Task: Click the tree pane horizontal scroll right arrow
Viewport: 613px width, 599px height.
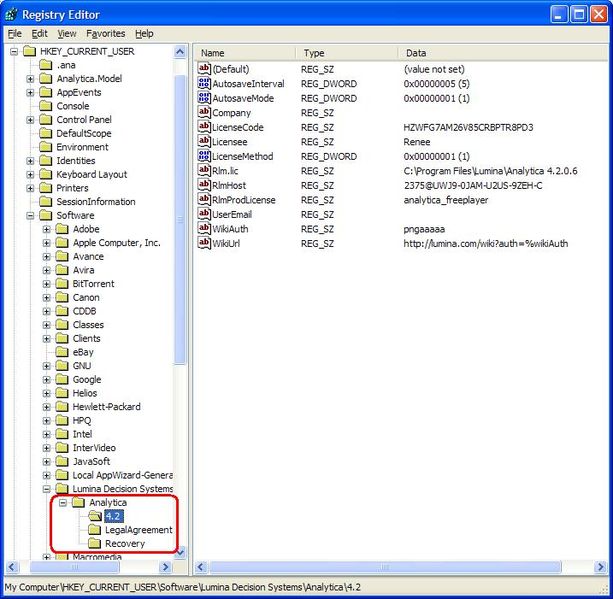Action: [165, 567]
